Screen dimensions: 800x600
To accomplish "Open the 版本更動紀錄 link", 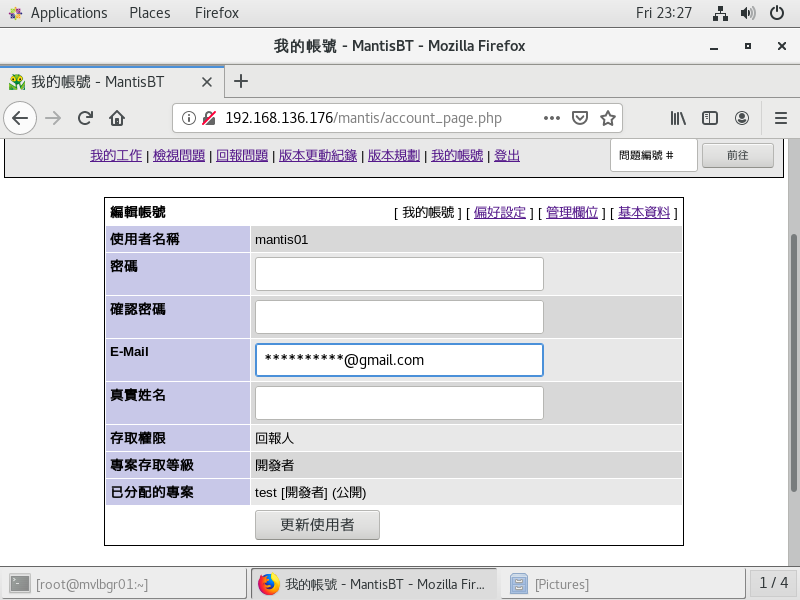I will [x=318, y=156].
